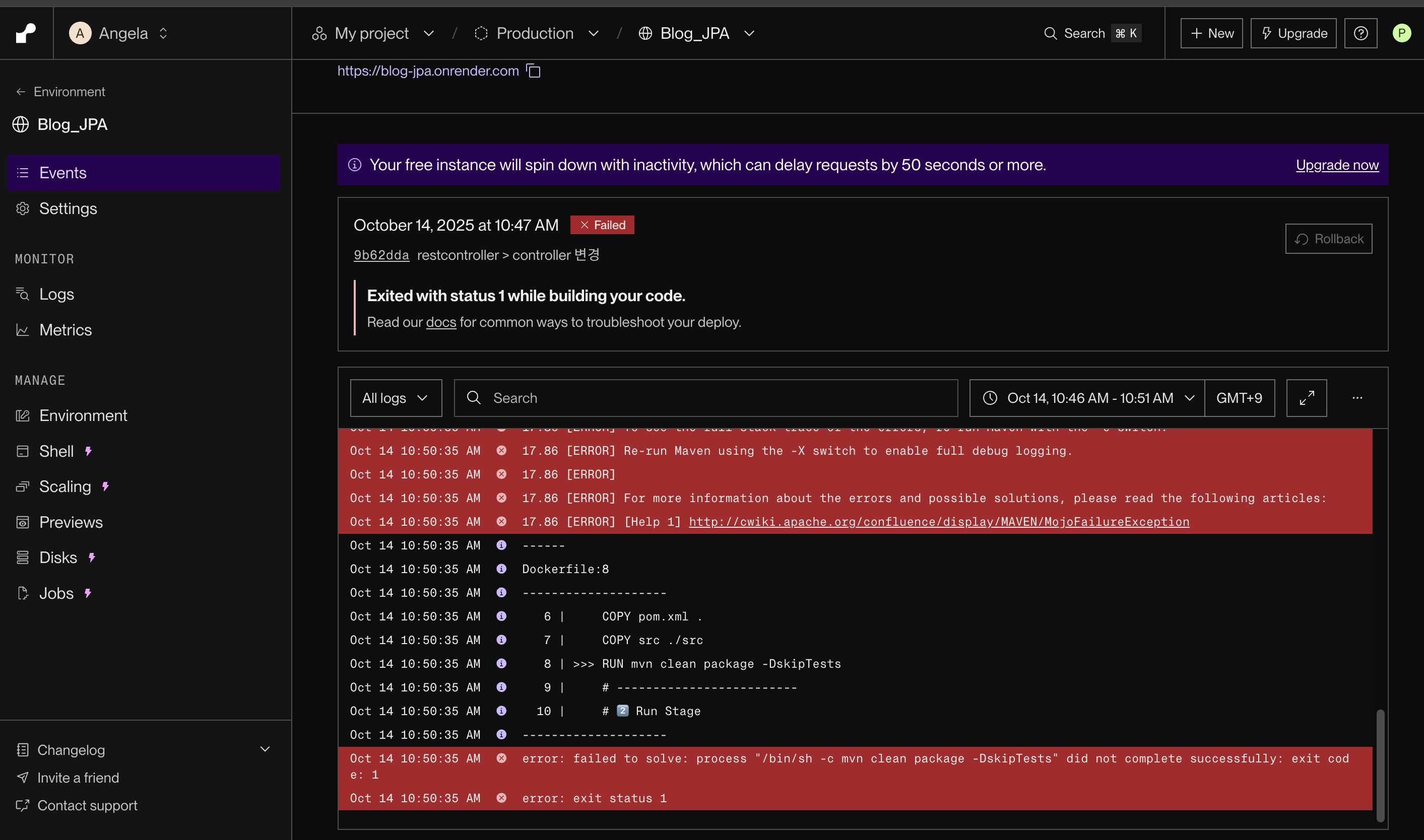Click the Rollback button
This screenshot has height=840, width=1424.
pyautogui.click(x=1328, y=239)
